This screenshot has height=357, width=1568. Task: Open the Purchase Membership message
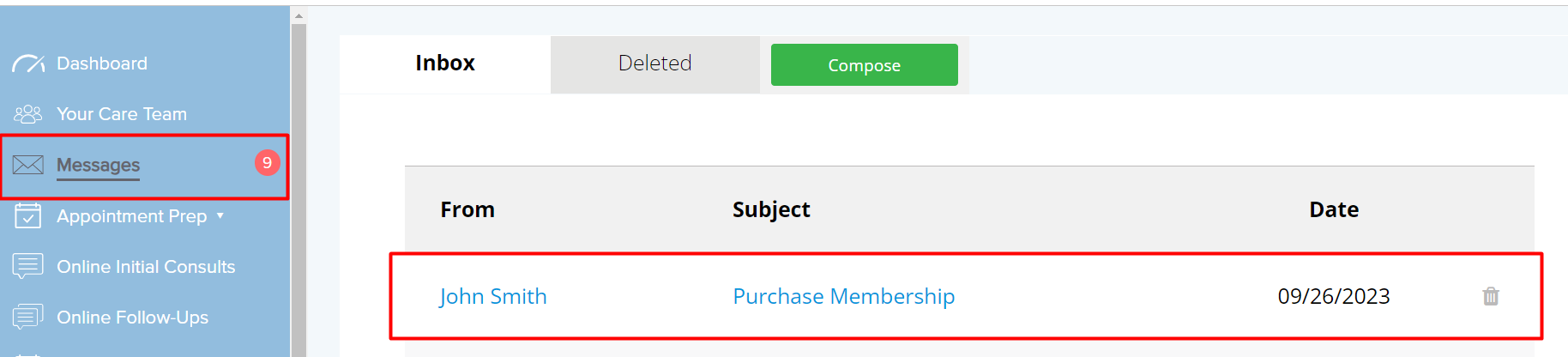pos(844,296)
